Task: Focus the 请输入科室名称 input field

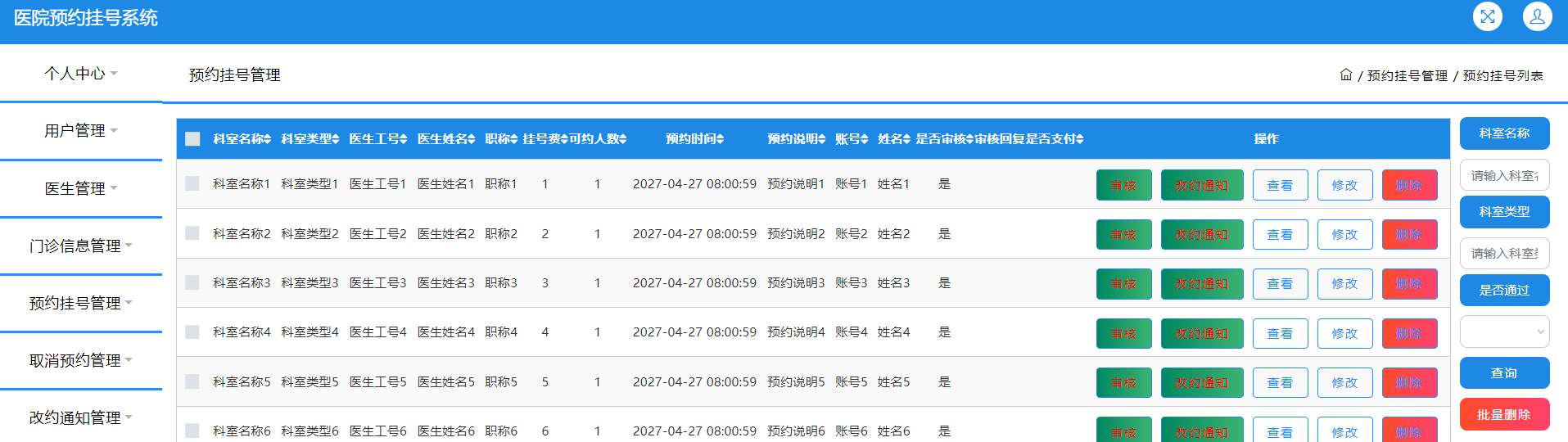Action: tap(1504, 175)
